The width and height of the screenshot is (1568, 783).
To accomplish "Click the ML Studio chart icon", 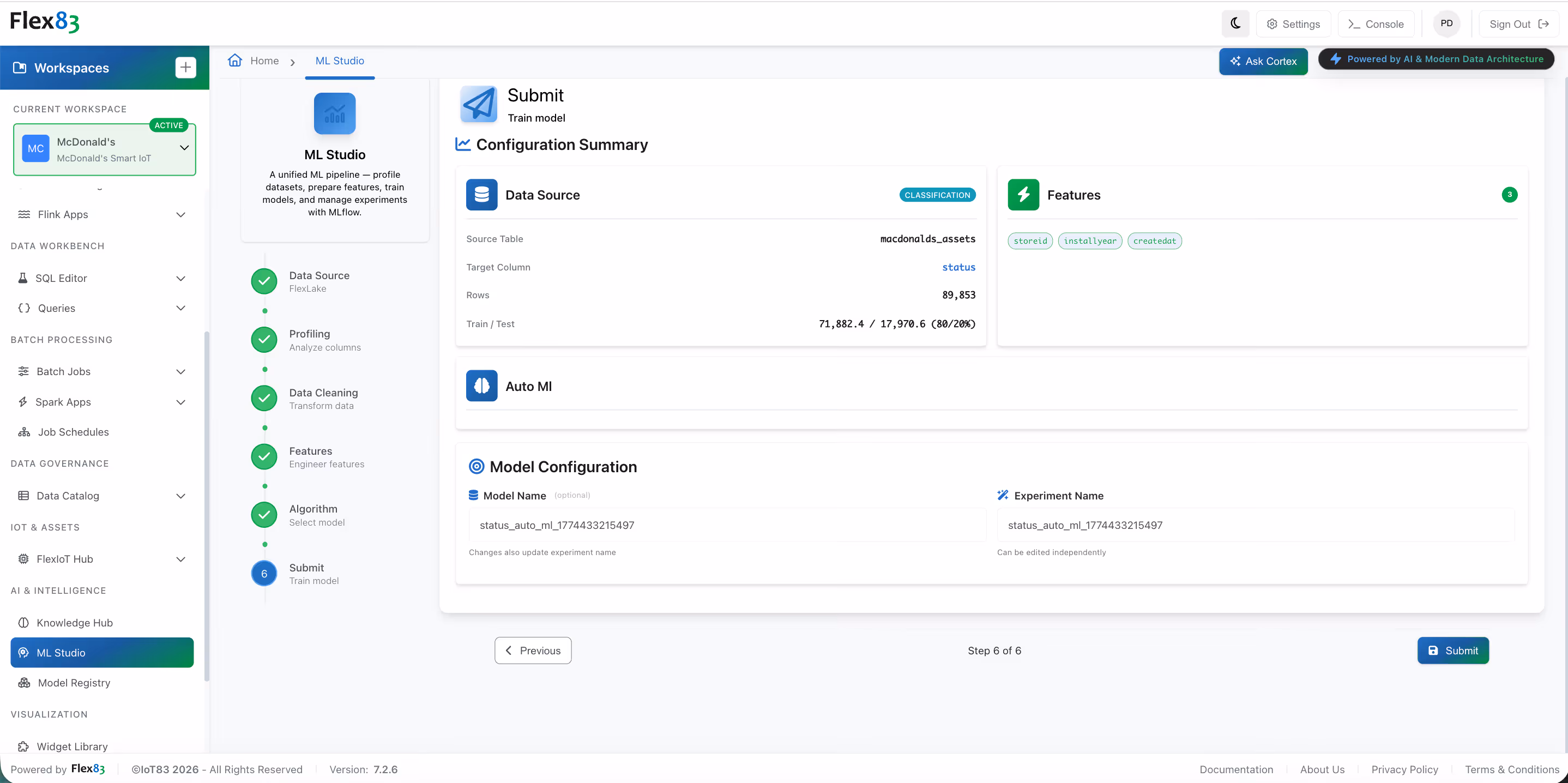I will click(x=335, y=113).
